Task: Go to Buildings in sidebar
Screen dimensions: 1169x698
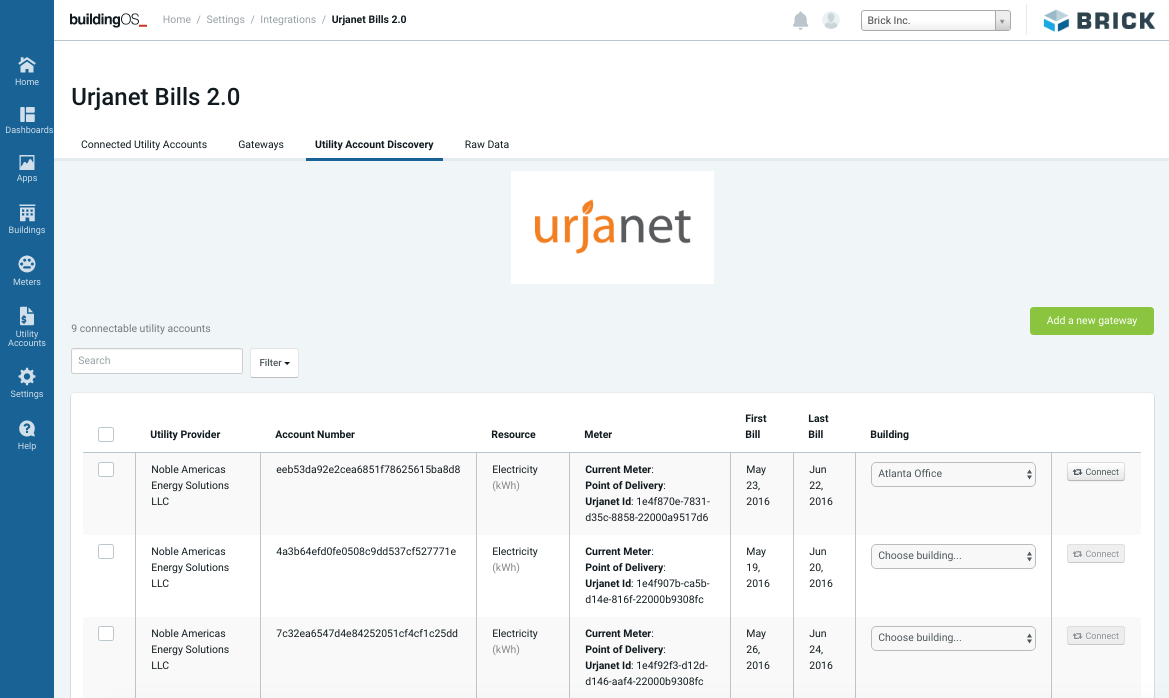Action: click(x=27, y=220)
